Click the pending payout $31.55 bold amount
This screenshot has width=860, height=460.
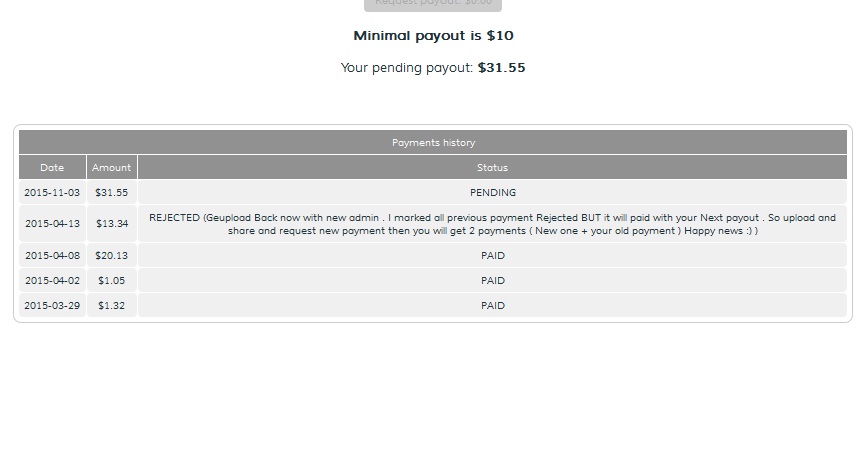501,67
